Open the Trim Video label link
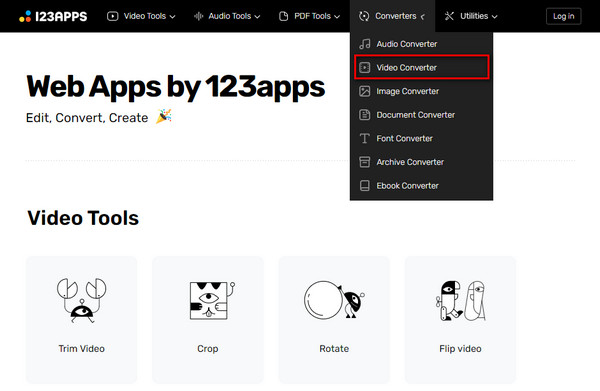The image size is (600, 391). [x=82, y=349]
